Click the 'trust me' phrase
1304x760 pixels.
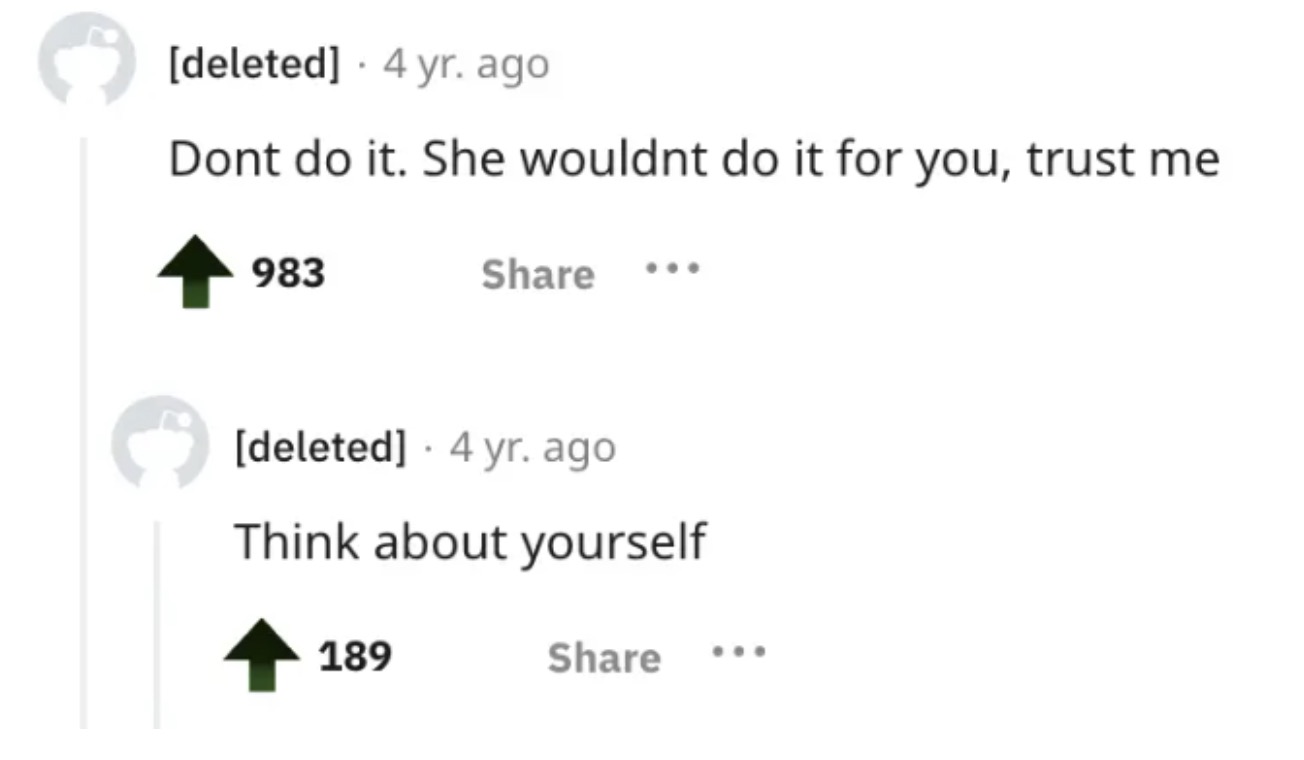point(1123,160)
